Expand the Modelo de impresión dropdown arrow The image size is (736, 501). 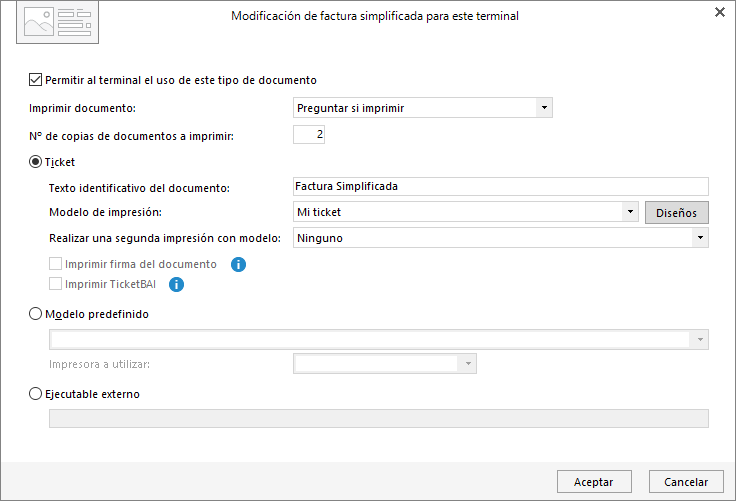pyautogui.click(x=630, y=212)
